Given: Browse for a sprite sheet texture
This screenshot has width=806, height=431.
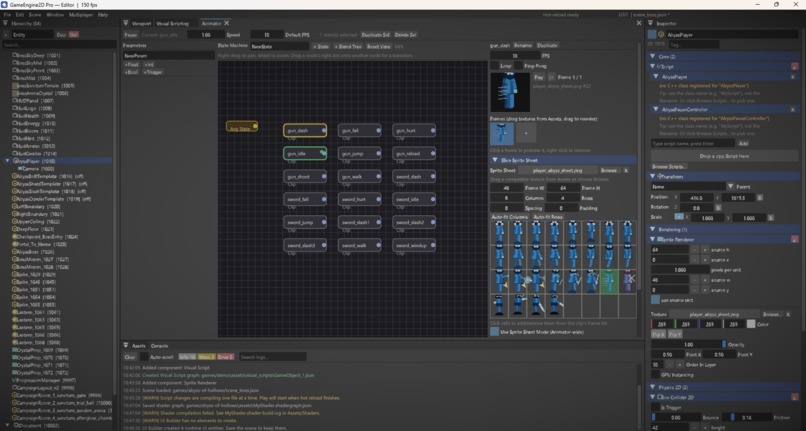Looking at the screenshot, I should [610, 170].
